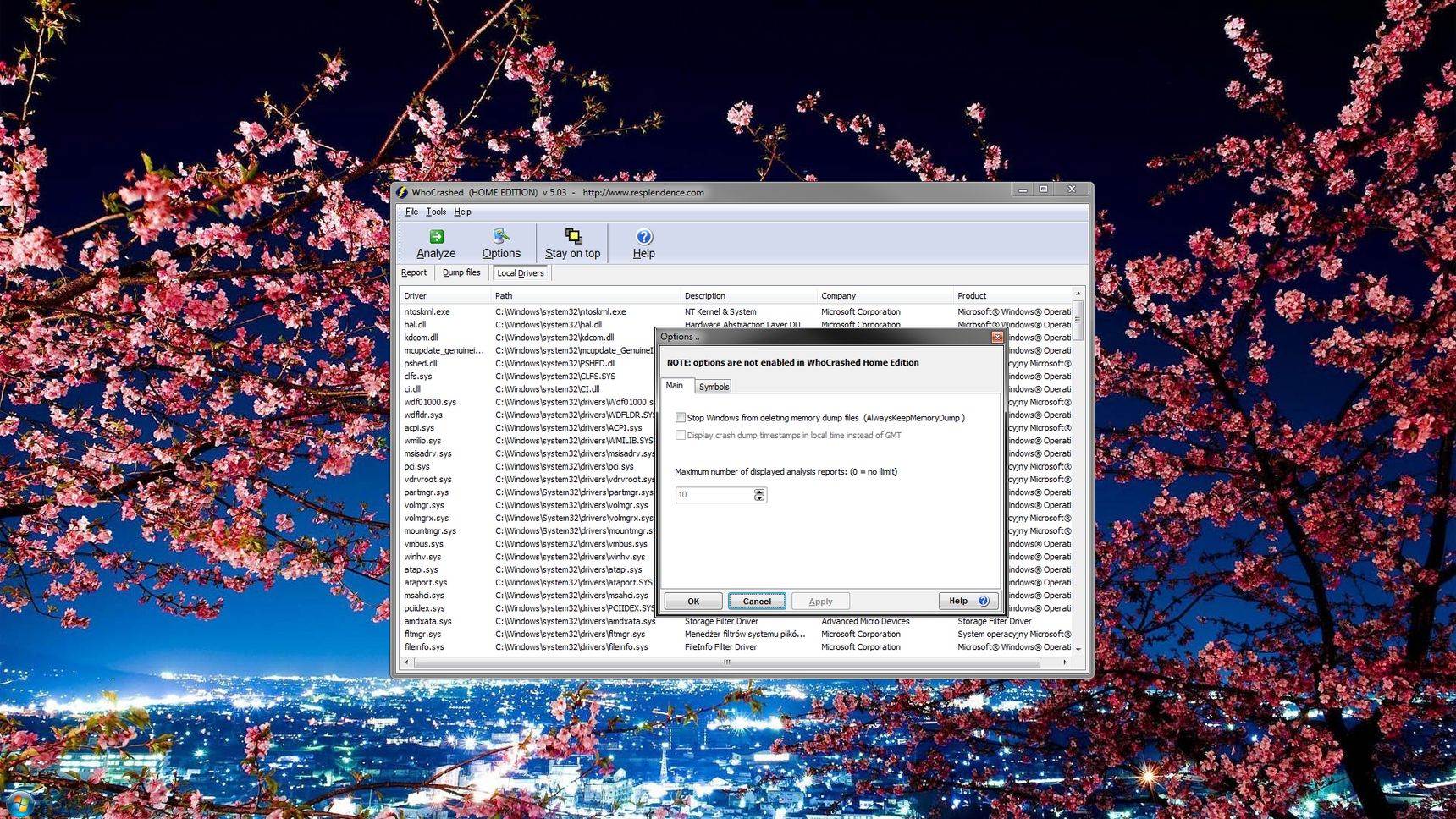
Task: Sort by the Company column header
Action: (x=885, y=295)
